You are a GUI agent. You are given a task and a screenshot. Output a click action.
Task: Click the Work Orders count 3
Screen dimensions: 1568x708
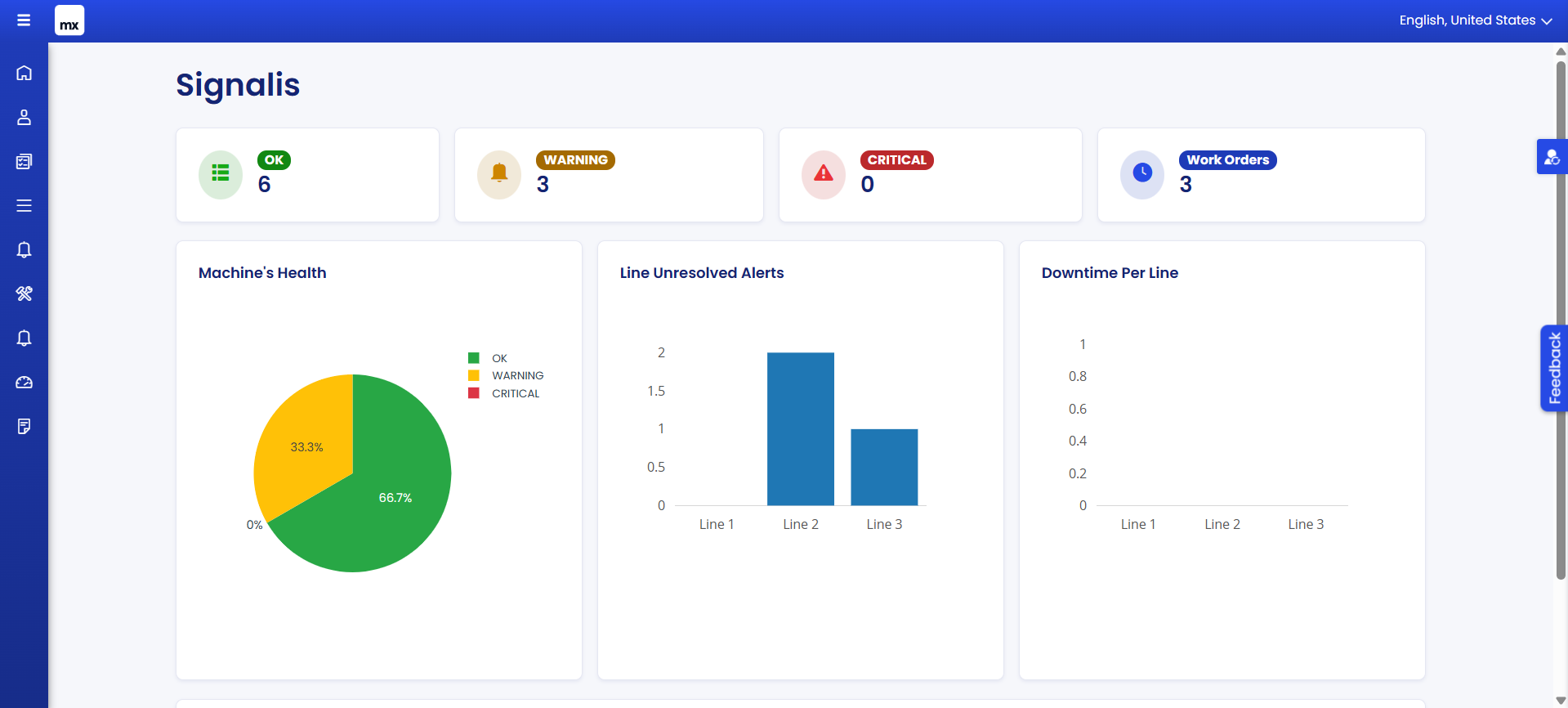tap(1186, 185)
